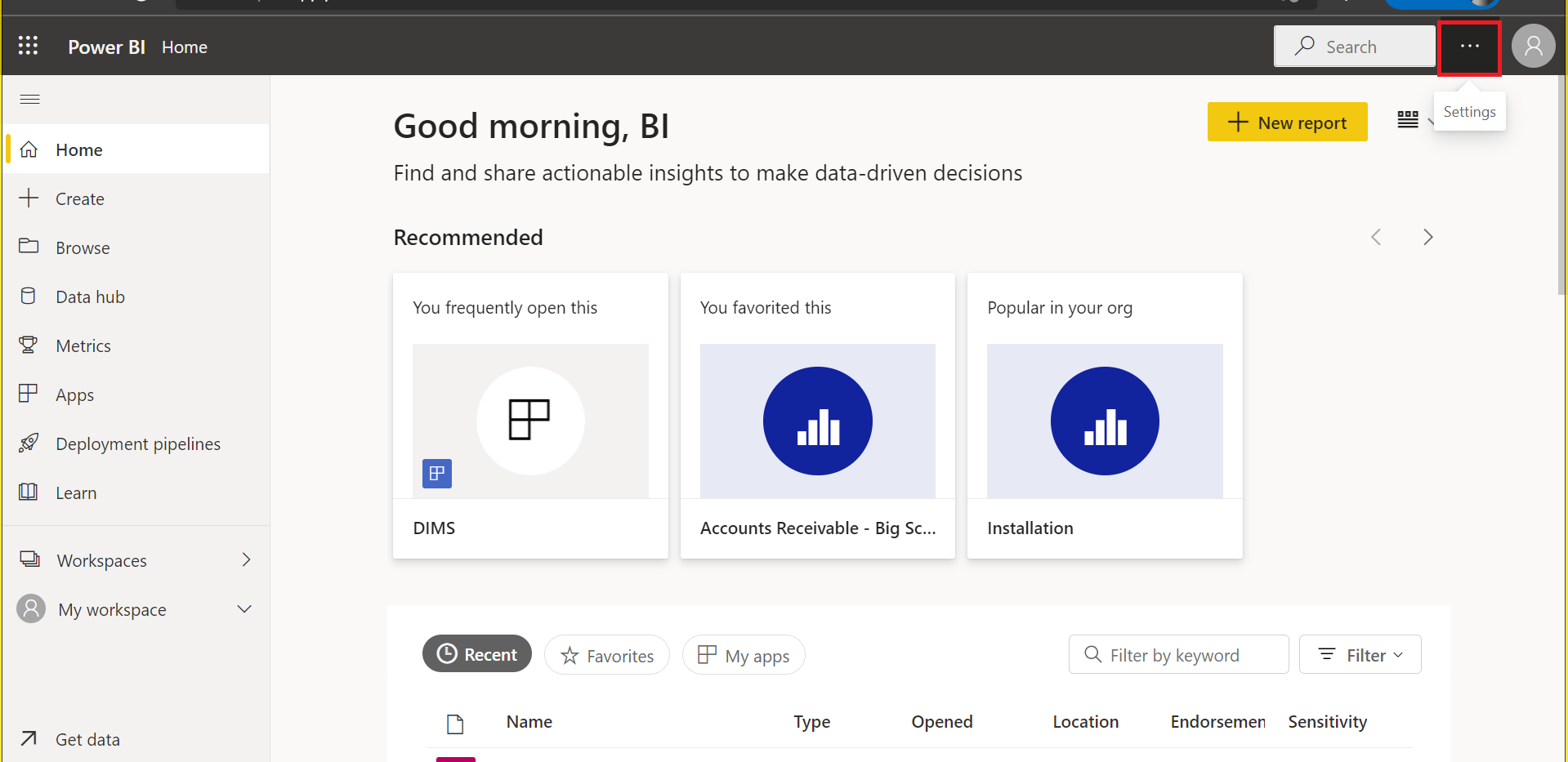Click the Browse folder icon
Image resolution: width=1568 pixels, height=762 pixels.
click(29, 247)
